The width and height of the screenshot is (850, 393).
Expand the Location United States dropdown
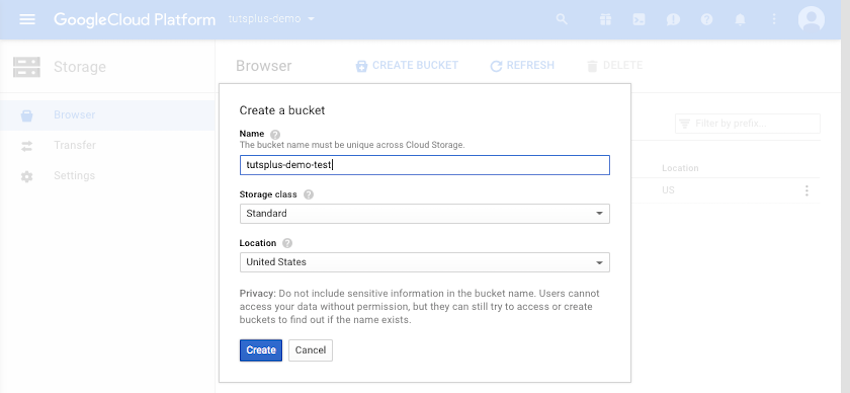click(x=424, y=262)
